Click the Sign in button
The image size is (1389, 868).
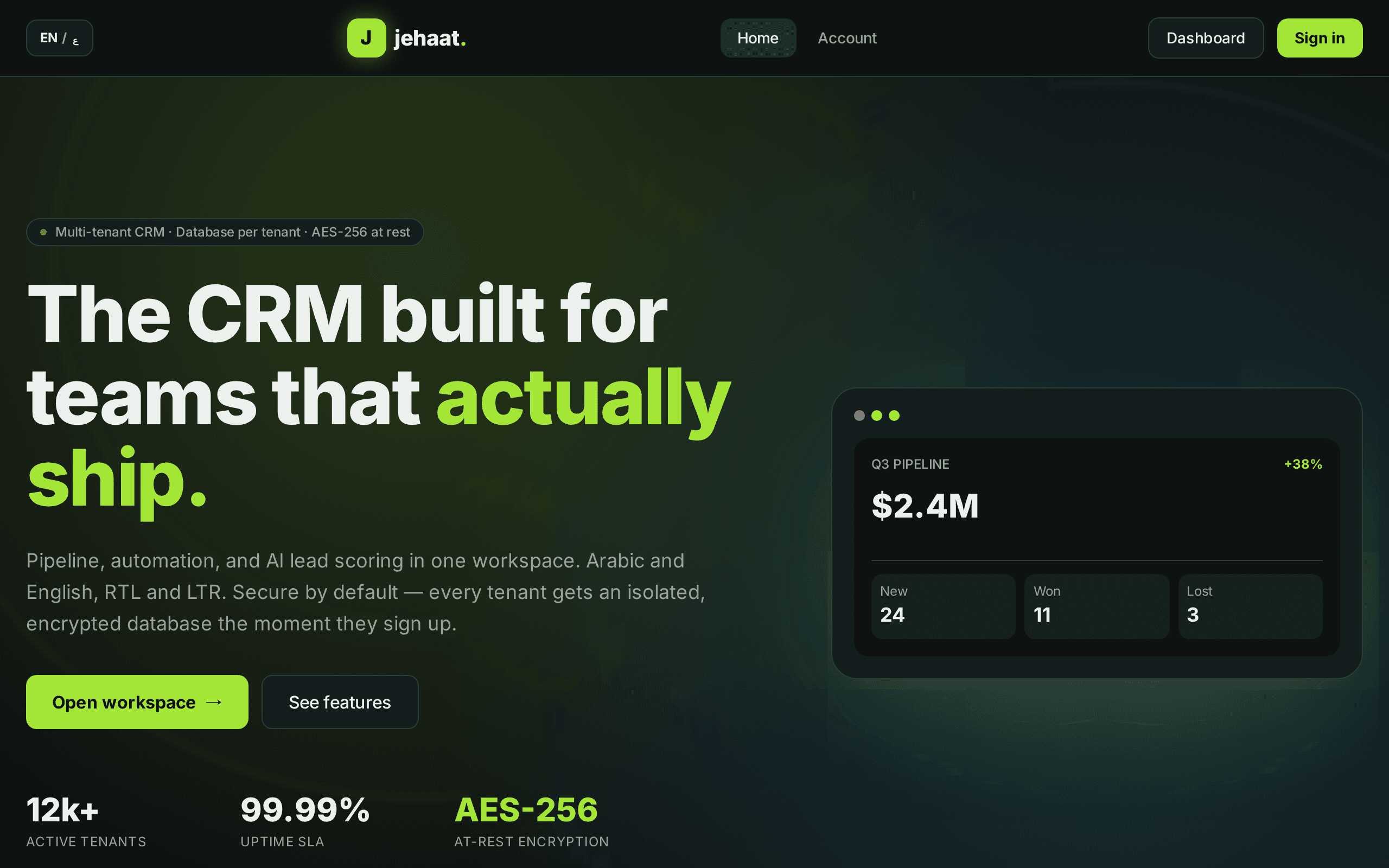tap(1320, 38)
